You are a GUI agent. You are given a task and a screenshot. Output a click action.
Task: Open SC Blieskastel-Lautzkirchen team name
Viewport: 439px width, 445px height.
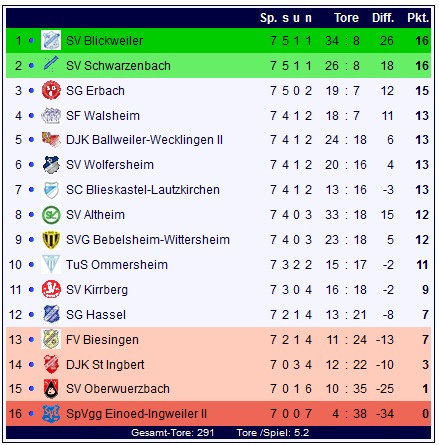[143, 190]
